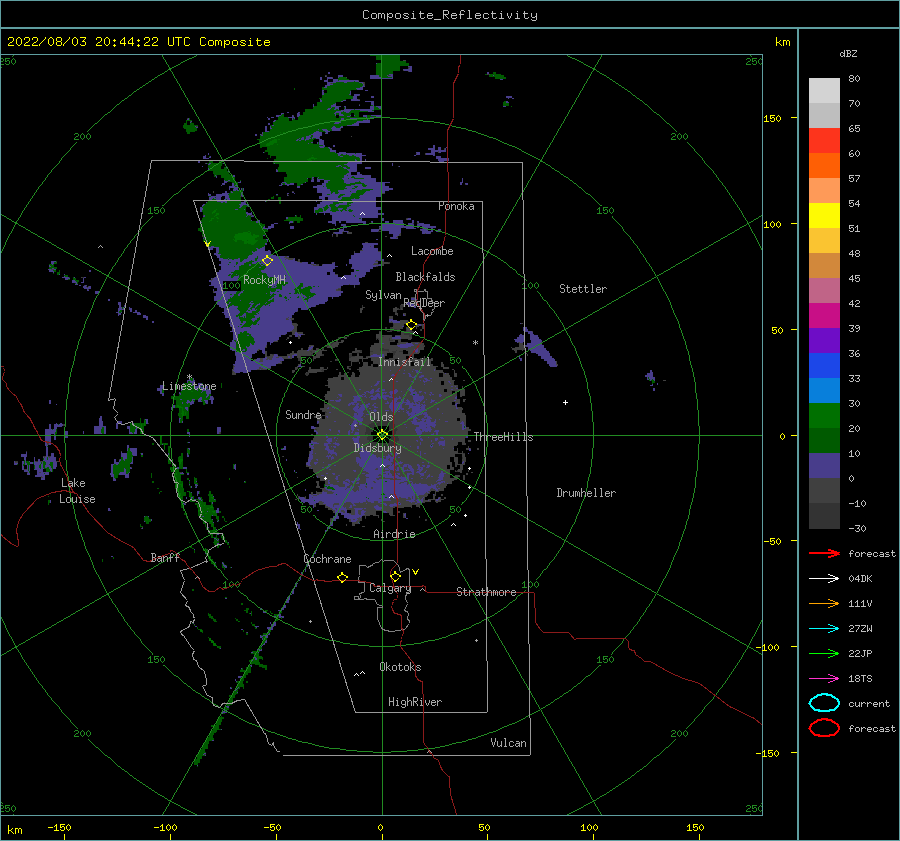Click the yellow diamond marker below Cochrane
Viewport: 900px width, 841px height.
click(343, 577)
